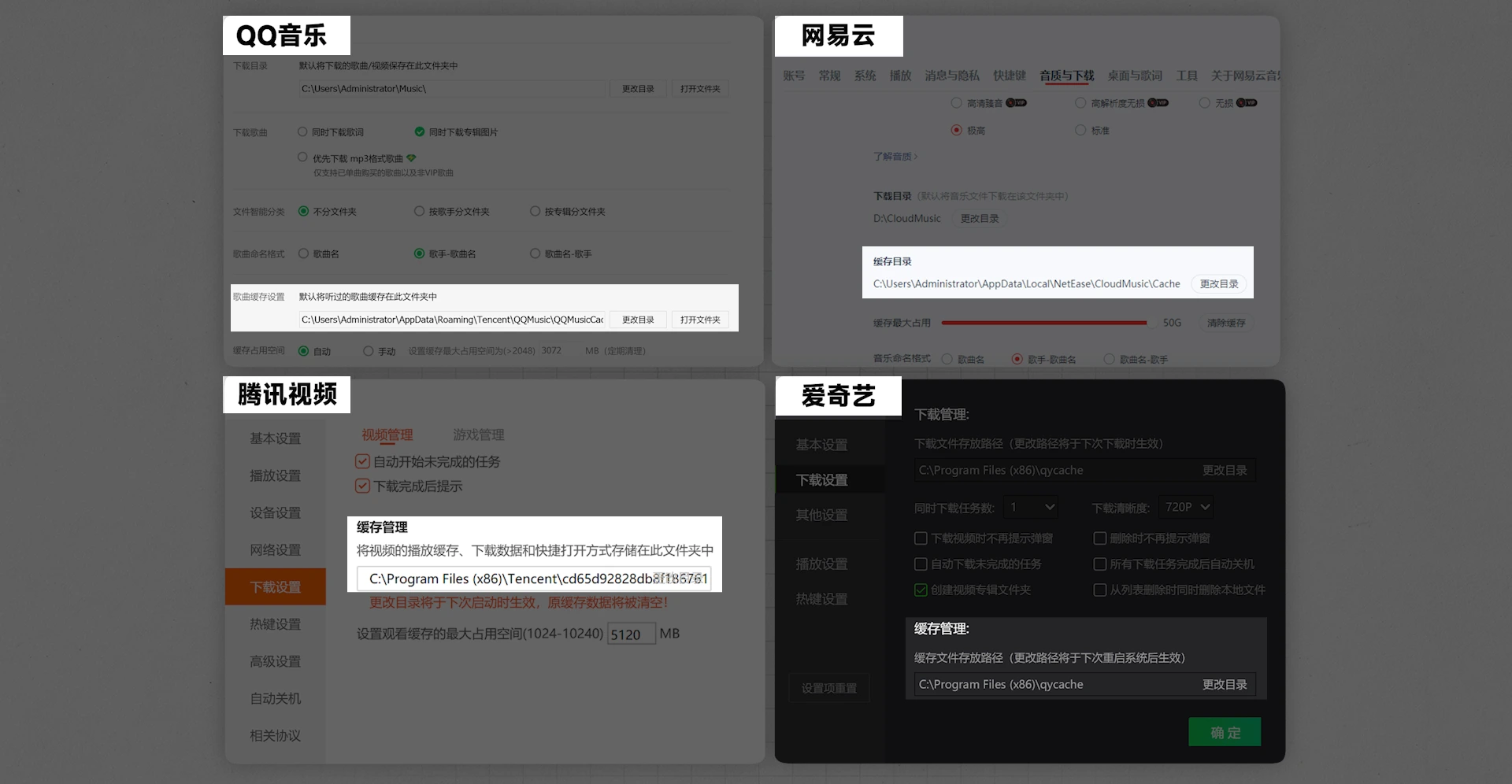Click 设置项重置 button in 爱奇艺

[829, 689]
